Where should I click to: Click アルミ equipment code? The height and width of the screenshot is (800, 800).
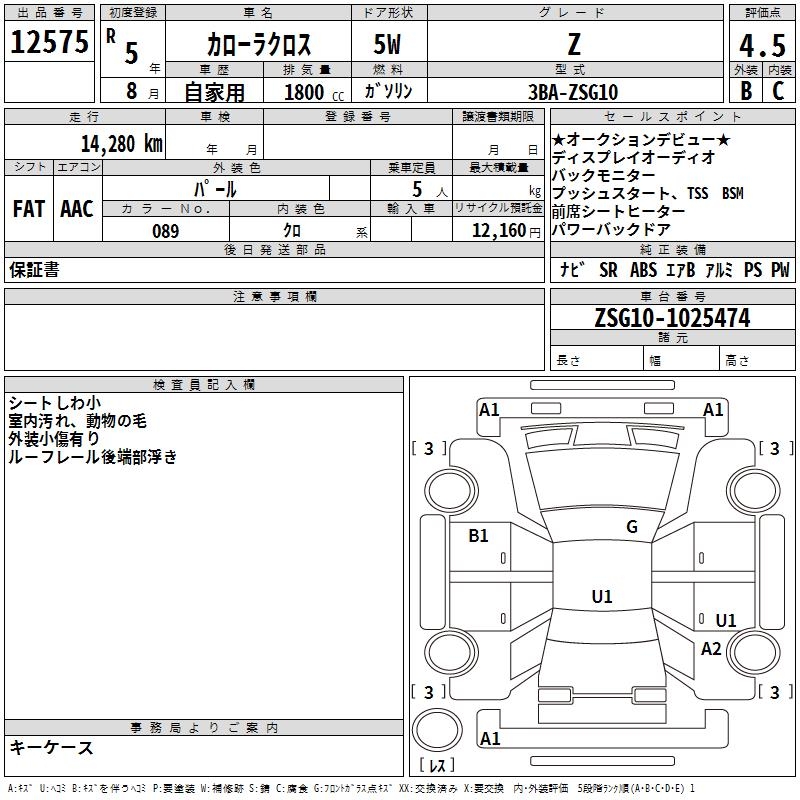click(x=719, y=270)
